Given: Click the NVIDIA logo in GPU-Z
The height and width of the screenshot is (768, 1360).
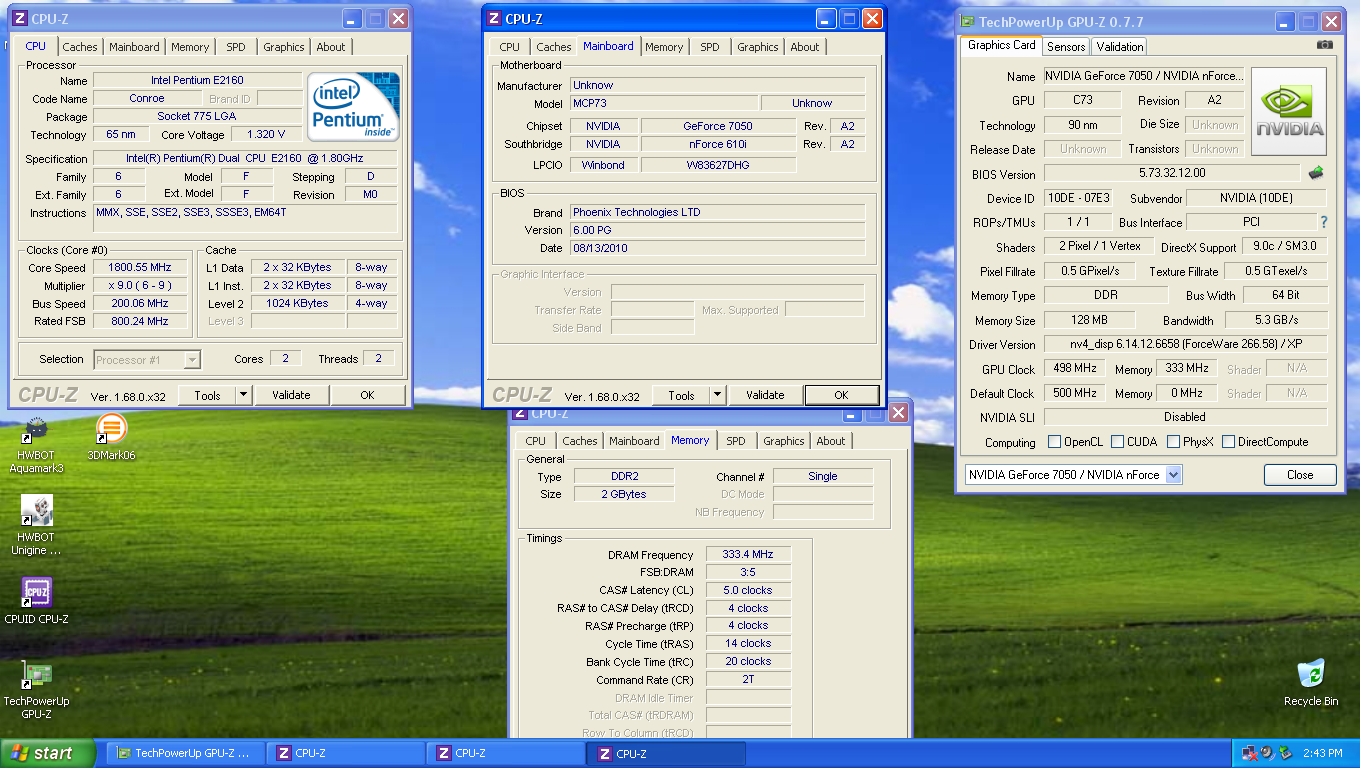Looking at the screenshot, I should [1289, 111].
